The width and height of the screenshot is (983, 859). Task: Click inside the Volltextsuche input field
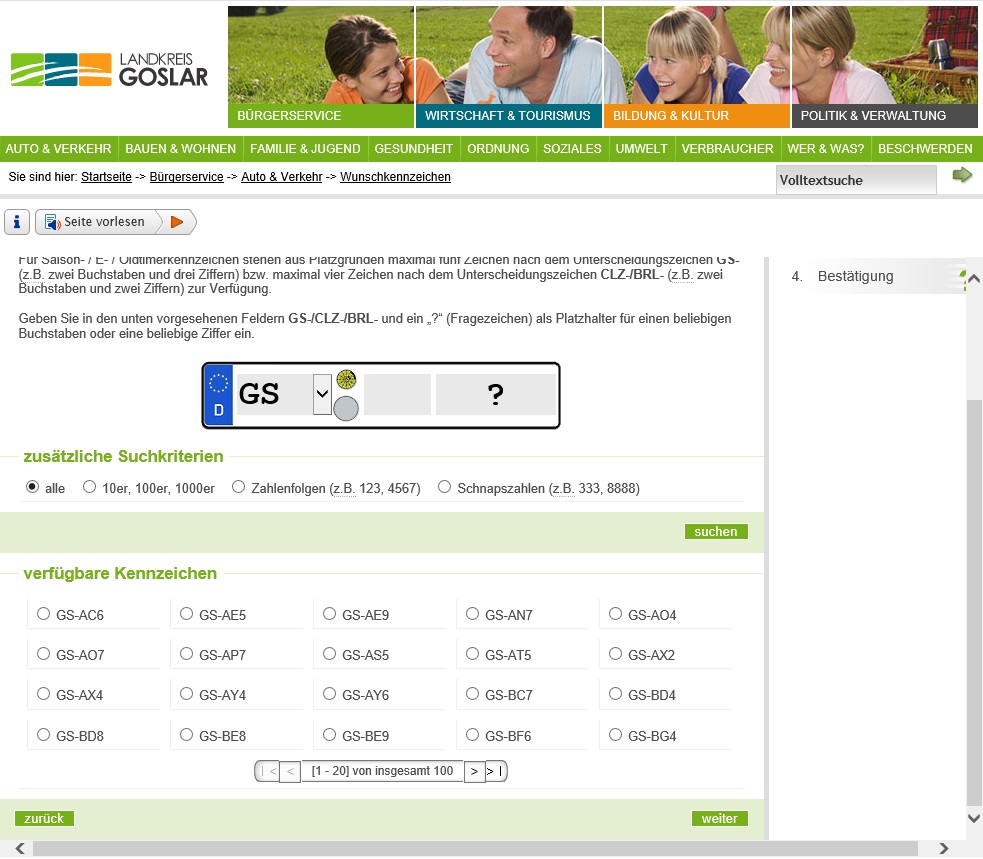tap(856, 179)
